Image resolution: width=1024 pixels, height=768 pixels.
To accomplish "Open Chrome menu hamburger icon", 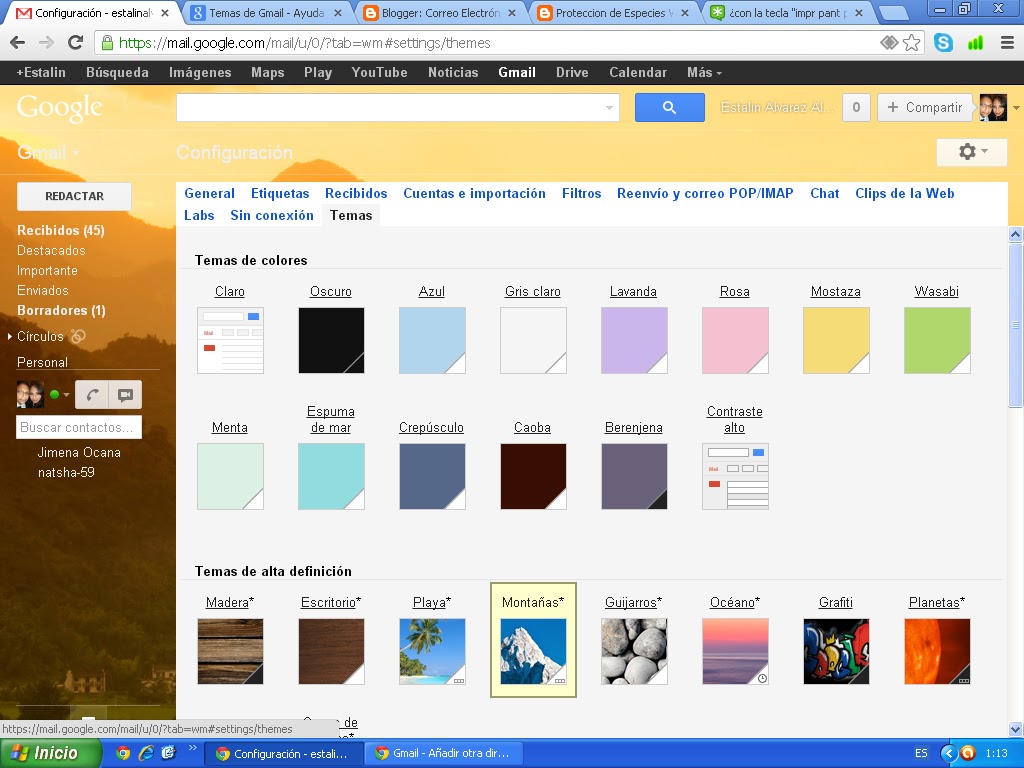I will click(1007, 43).
